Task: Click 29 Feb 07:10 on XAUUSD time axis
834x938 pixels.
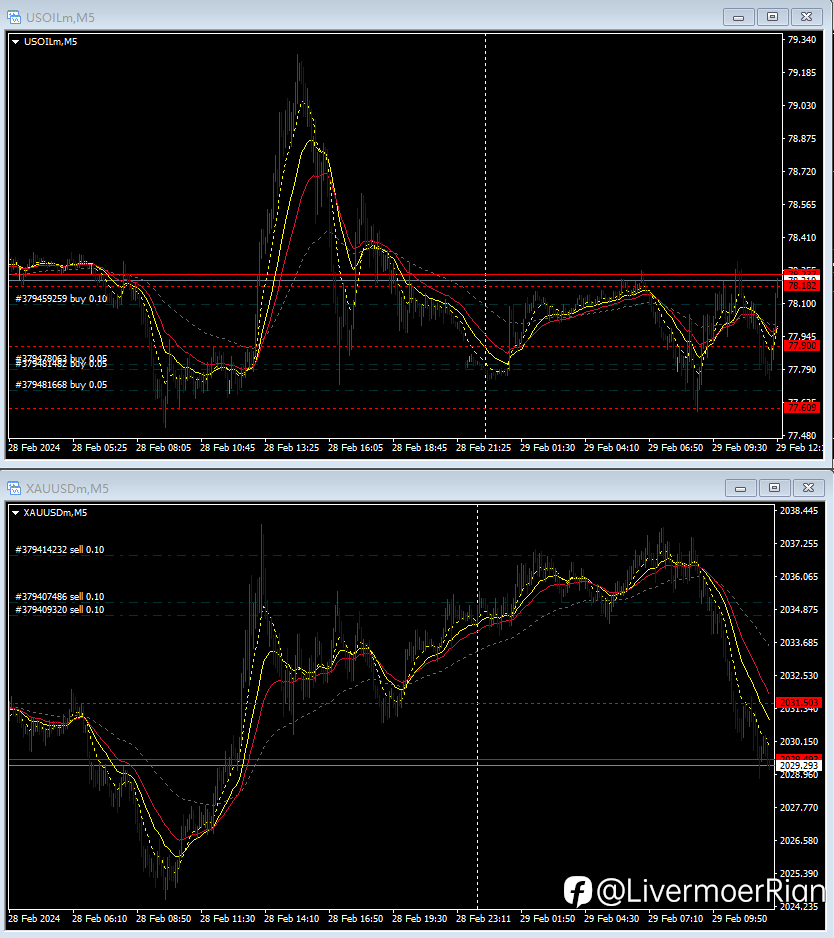Action: [x=675, y=918]
